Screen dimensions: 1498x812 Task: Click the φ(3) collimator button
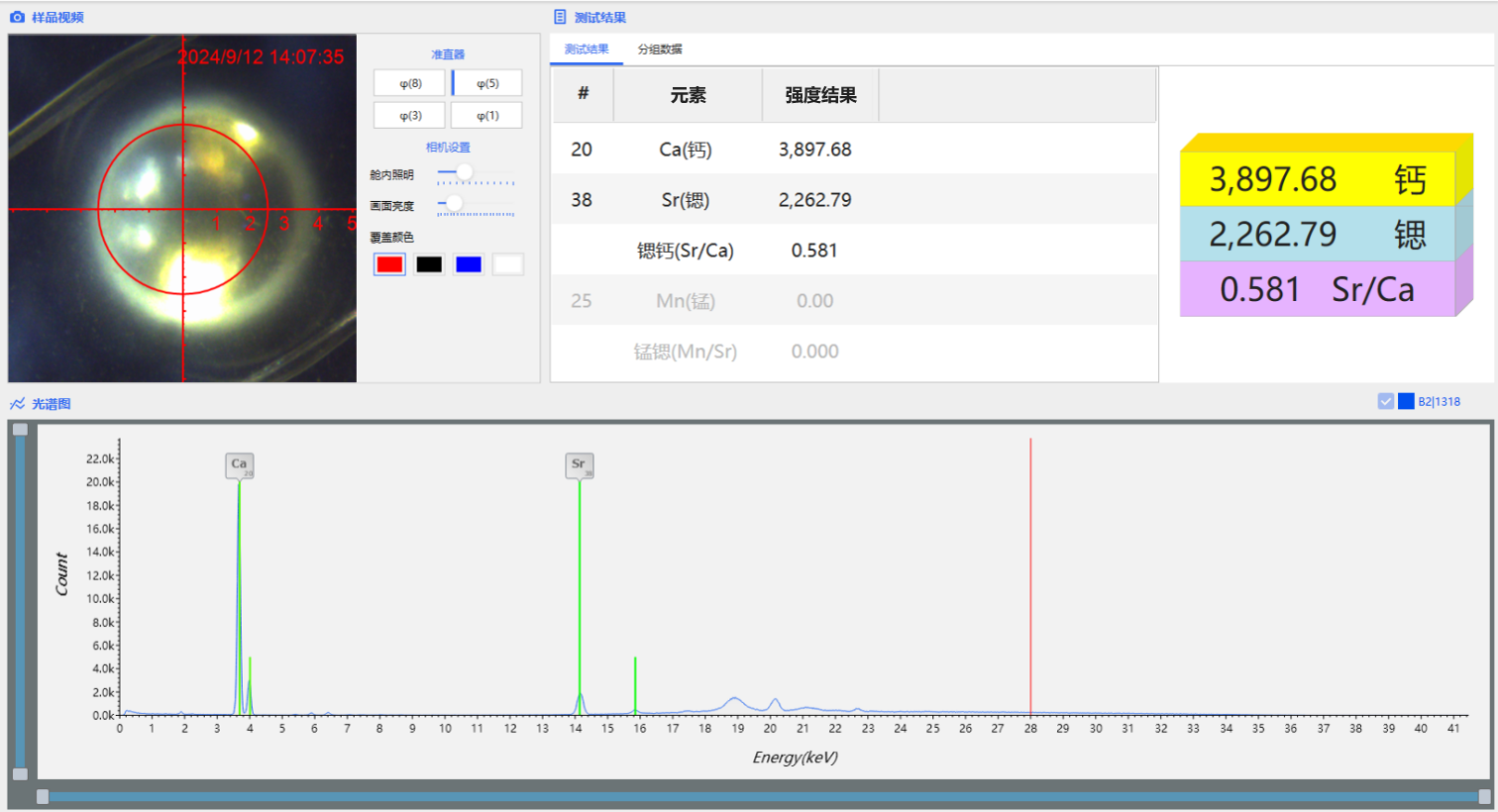click(x=409, y=115)
